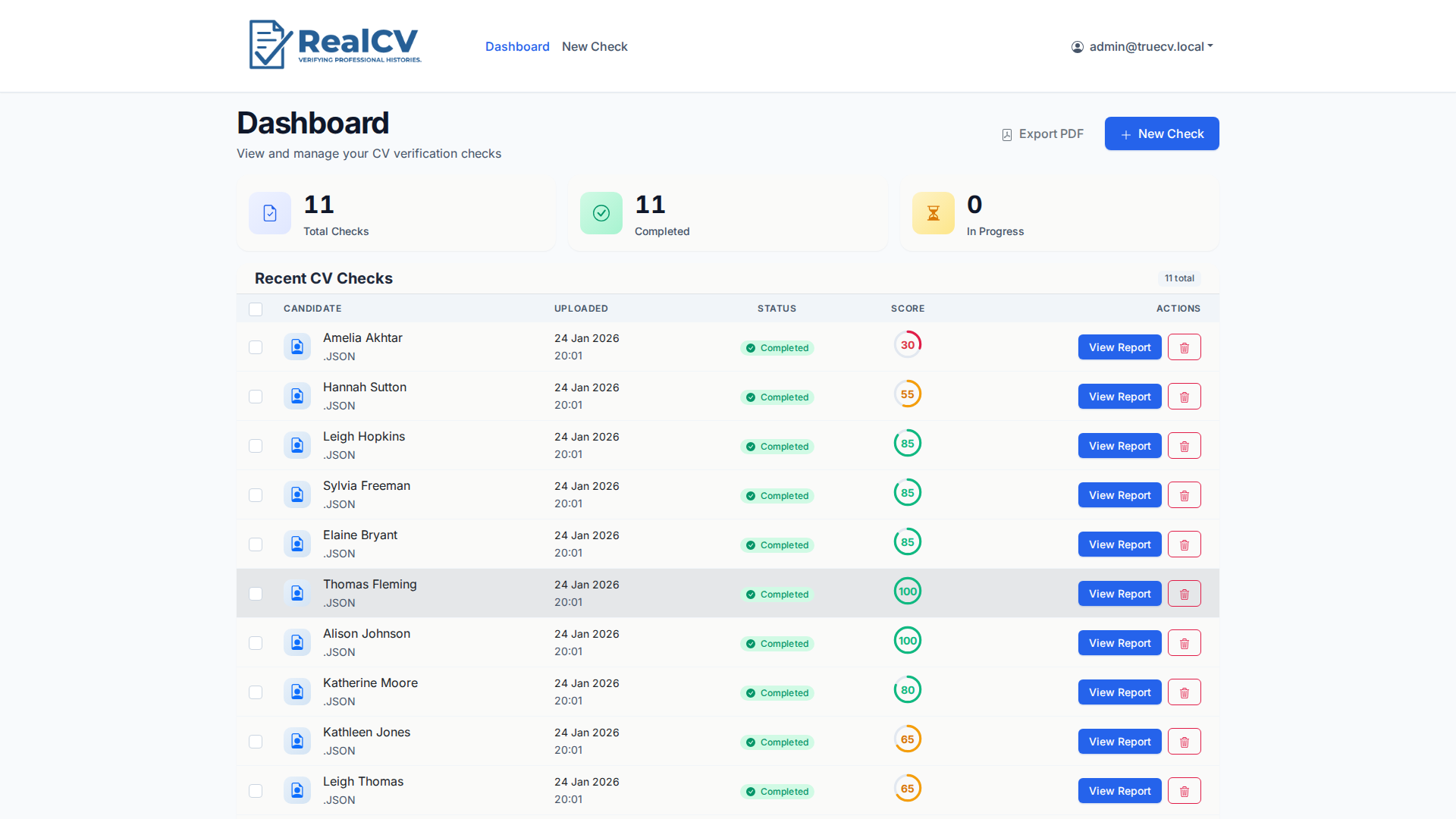Toggle the select-all checkbox in table header
The image size is (1456, 819).
(x=256, y=309)
